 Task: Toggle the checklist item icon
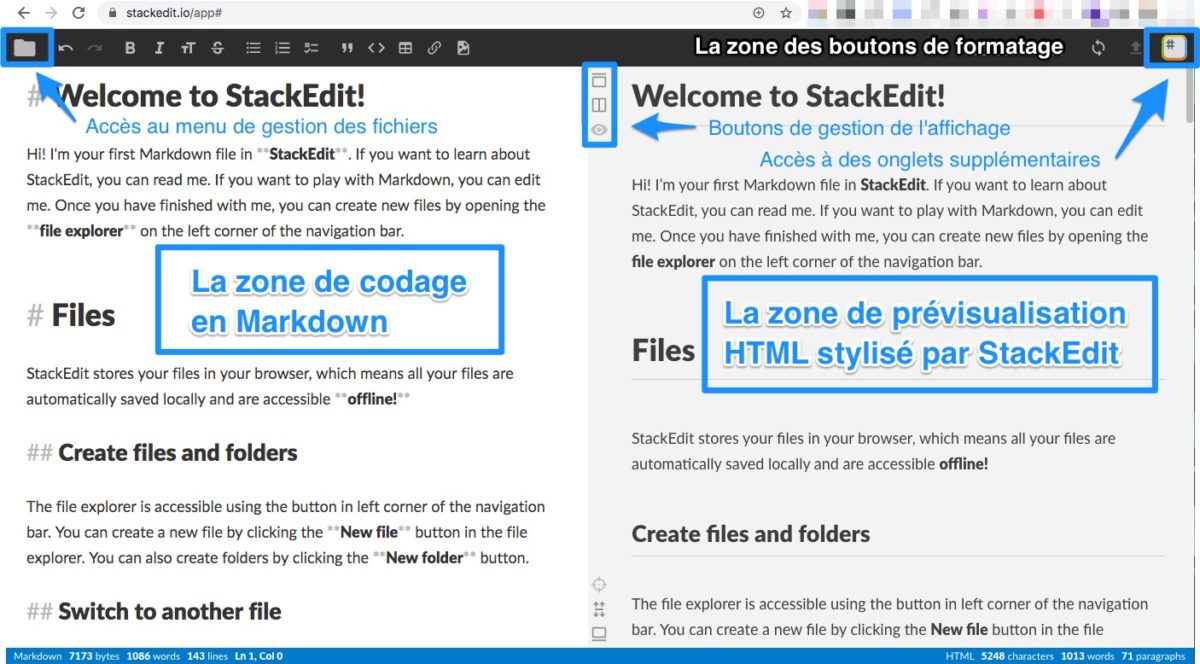311,46
